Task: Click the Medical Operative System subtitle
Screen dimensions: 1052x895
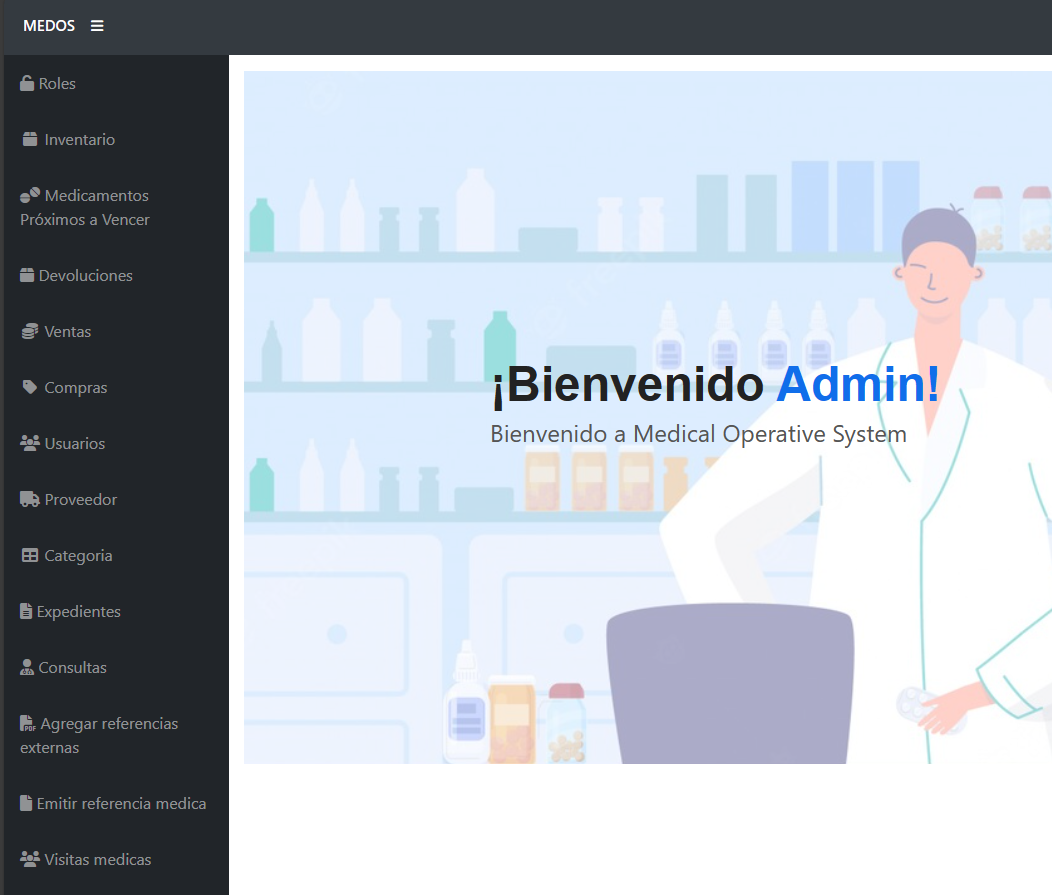Action: tap(698, 434)
